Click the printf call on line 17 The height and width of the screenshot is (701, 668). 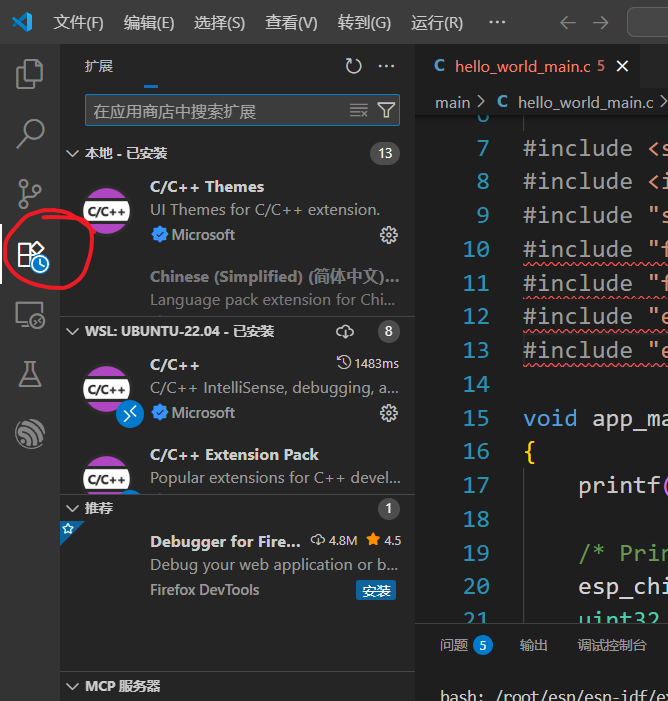619,486
